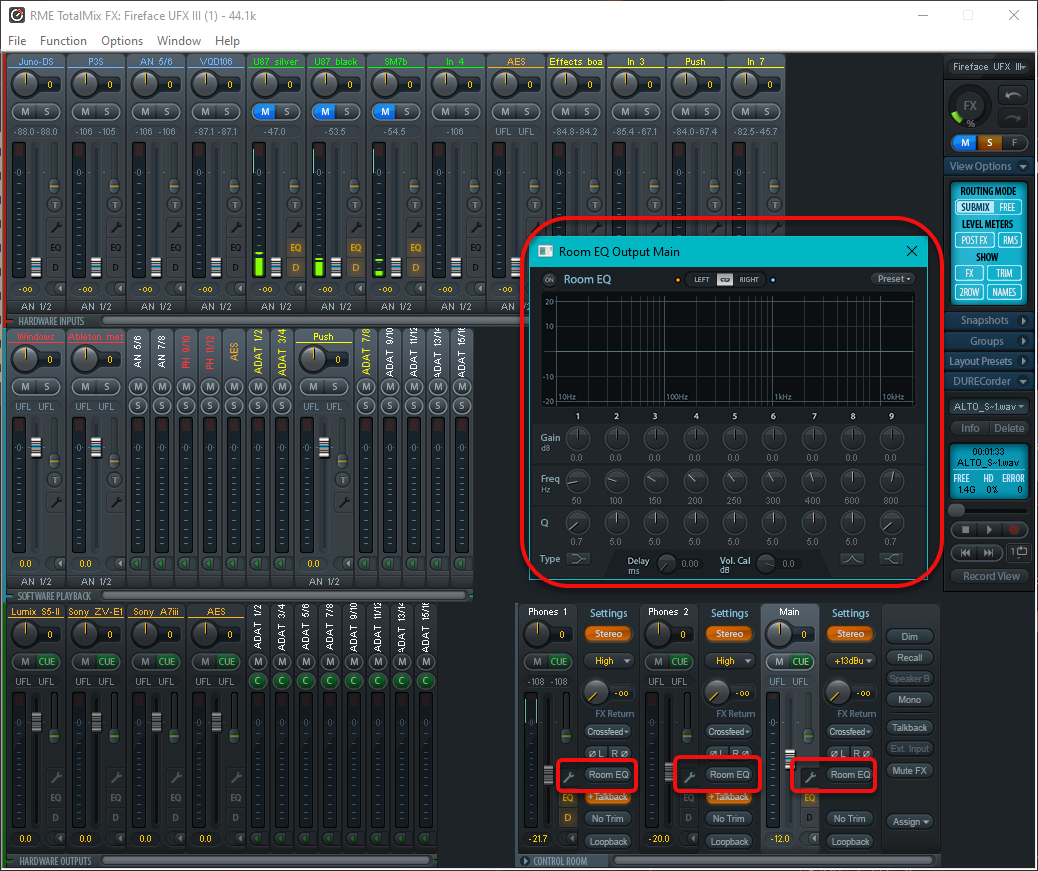The height and width of the screenshot is (871, 1038).
Task: Open the Function menu
Action: click(x=63, y=41)
